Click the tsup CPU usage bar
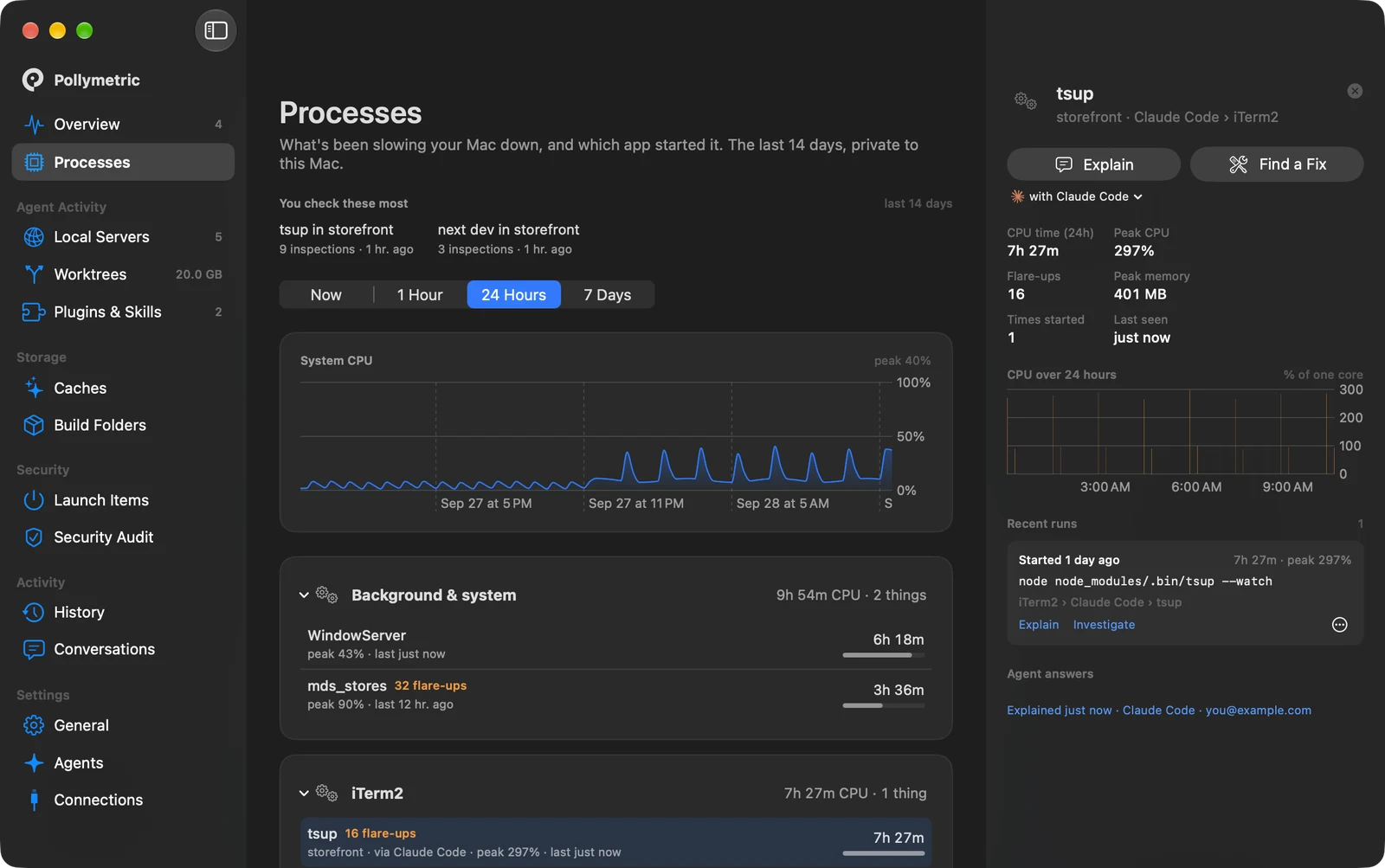Image resolution: width=1385 pixels, height=868 pixels. (x=884, y=853)
